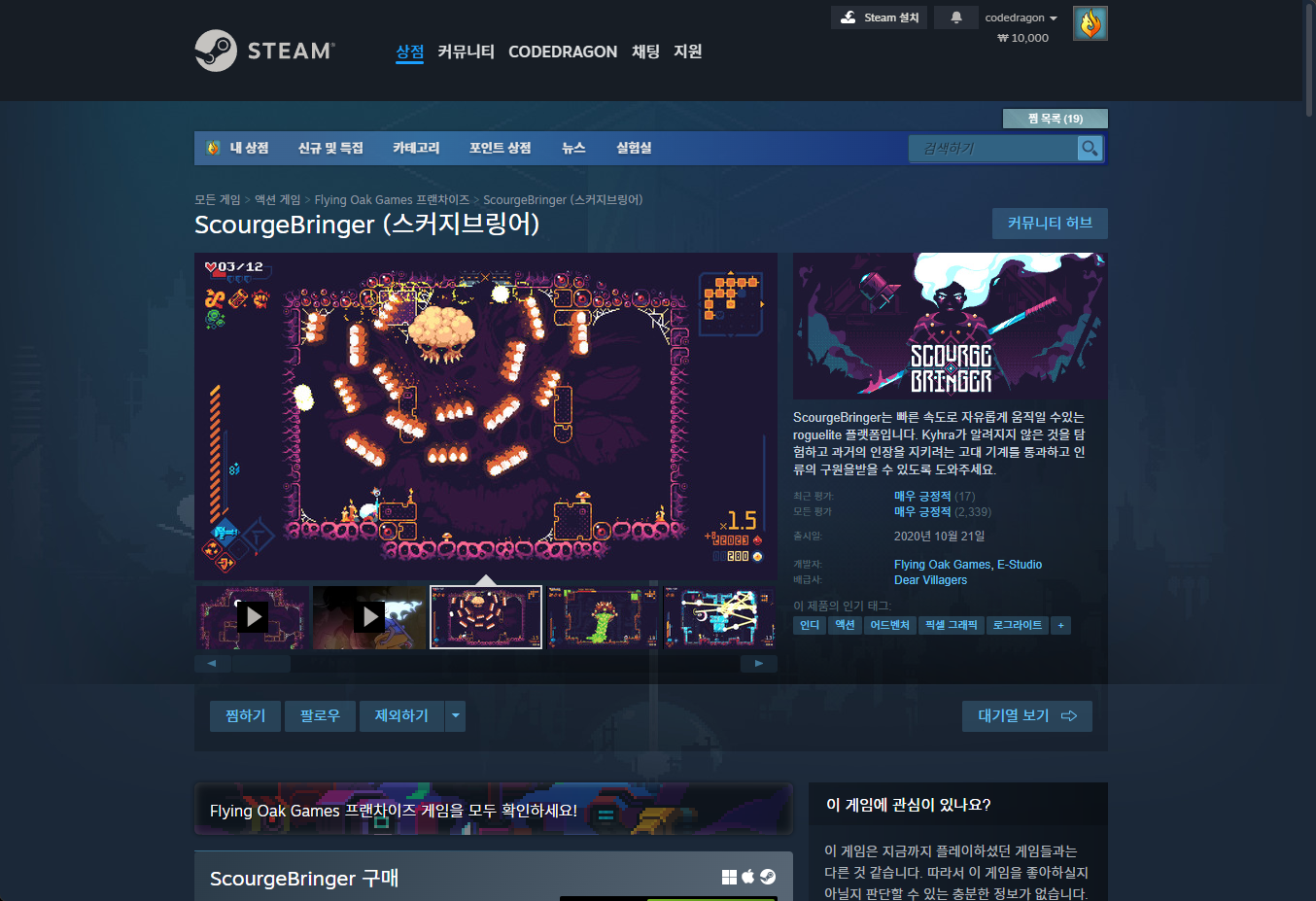Viewport: 1316px width, 901px height.
Task: Click the 액션 게임 breadcrumb link
Action: point(278,199)
